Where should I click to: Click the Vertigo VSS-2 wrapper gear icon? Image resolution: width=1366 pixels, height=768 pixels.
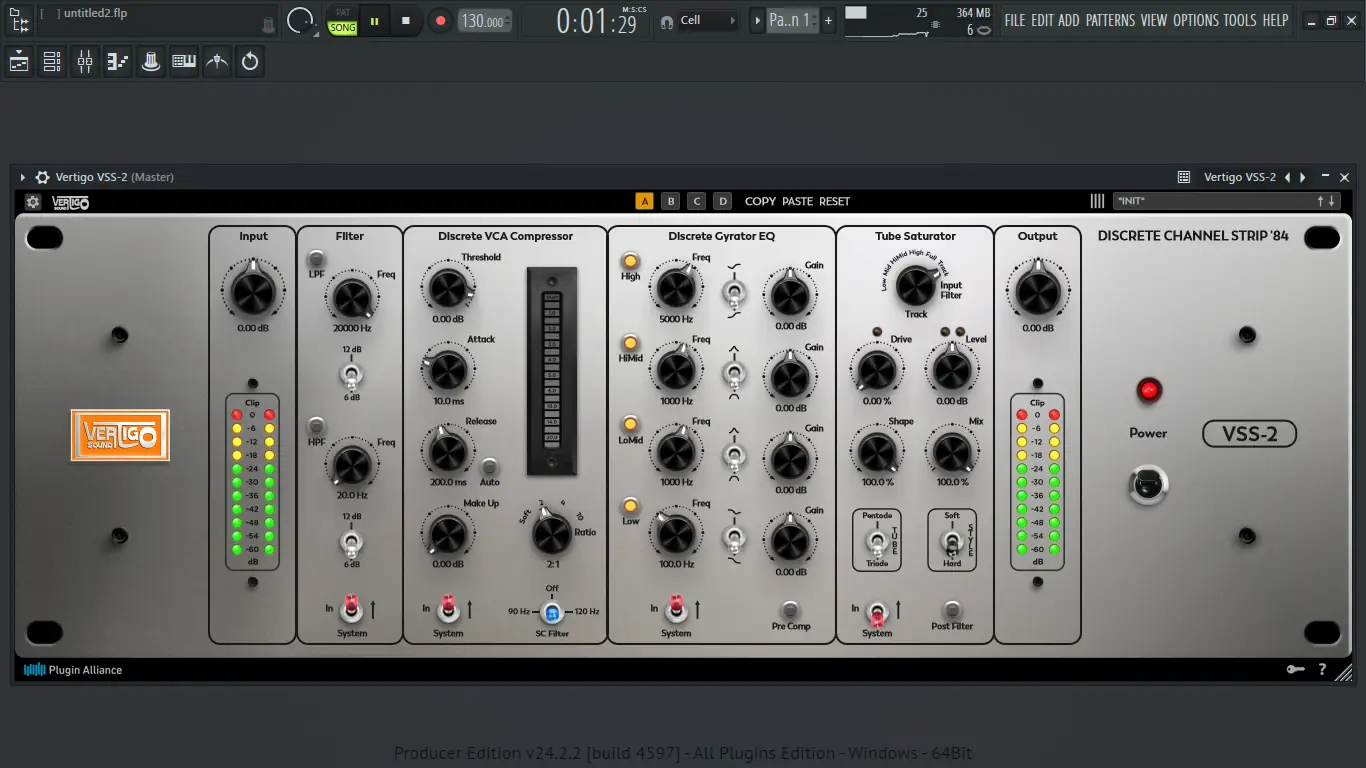(42, 177)
